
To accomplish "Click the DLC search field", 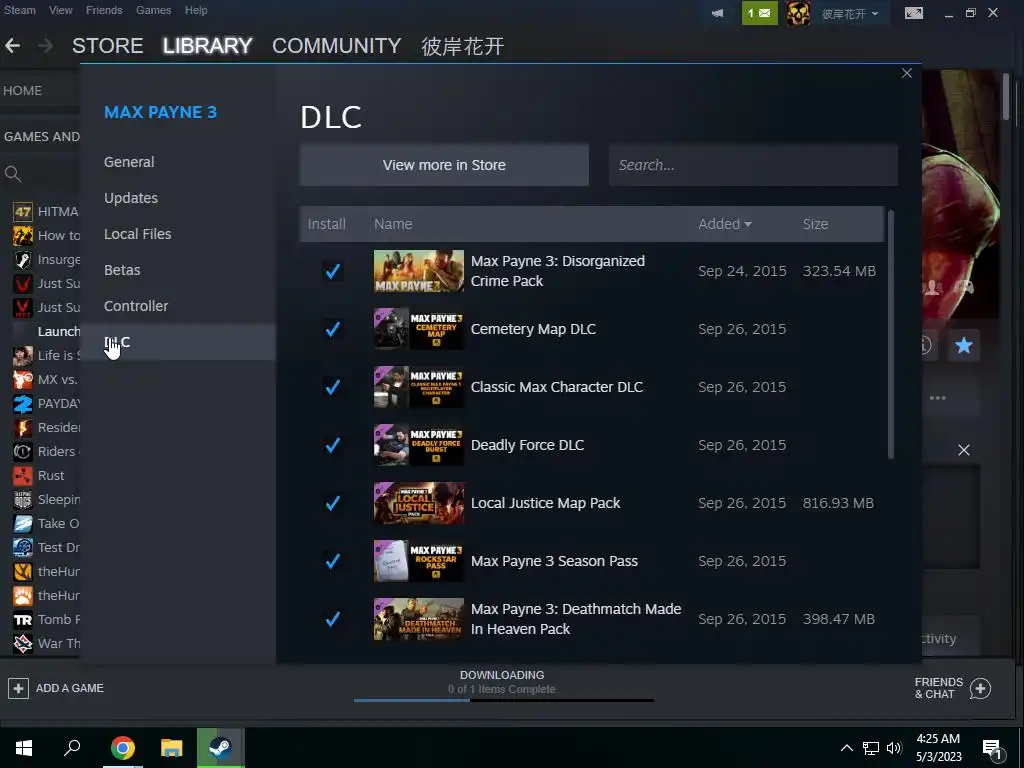I will click(753, 165).
